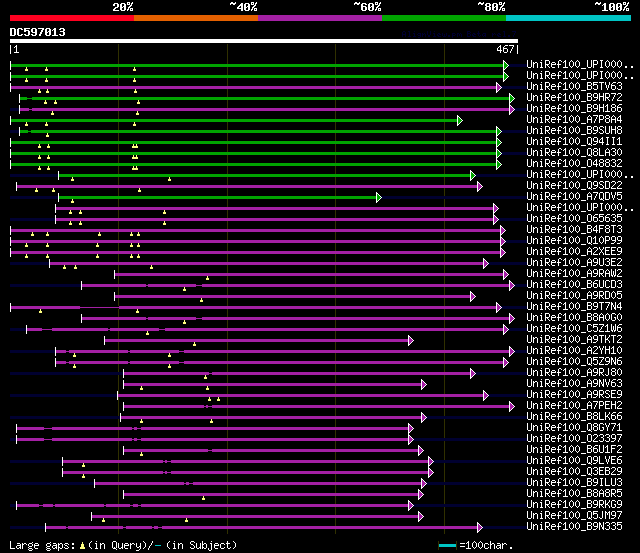Select hit label UniRef100_Q9SD22
640x553 pixels.
tap(574, 186)
